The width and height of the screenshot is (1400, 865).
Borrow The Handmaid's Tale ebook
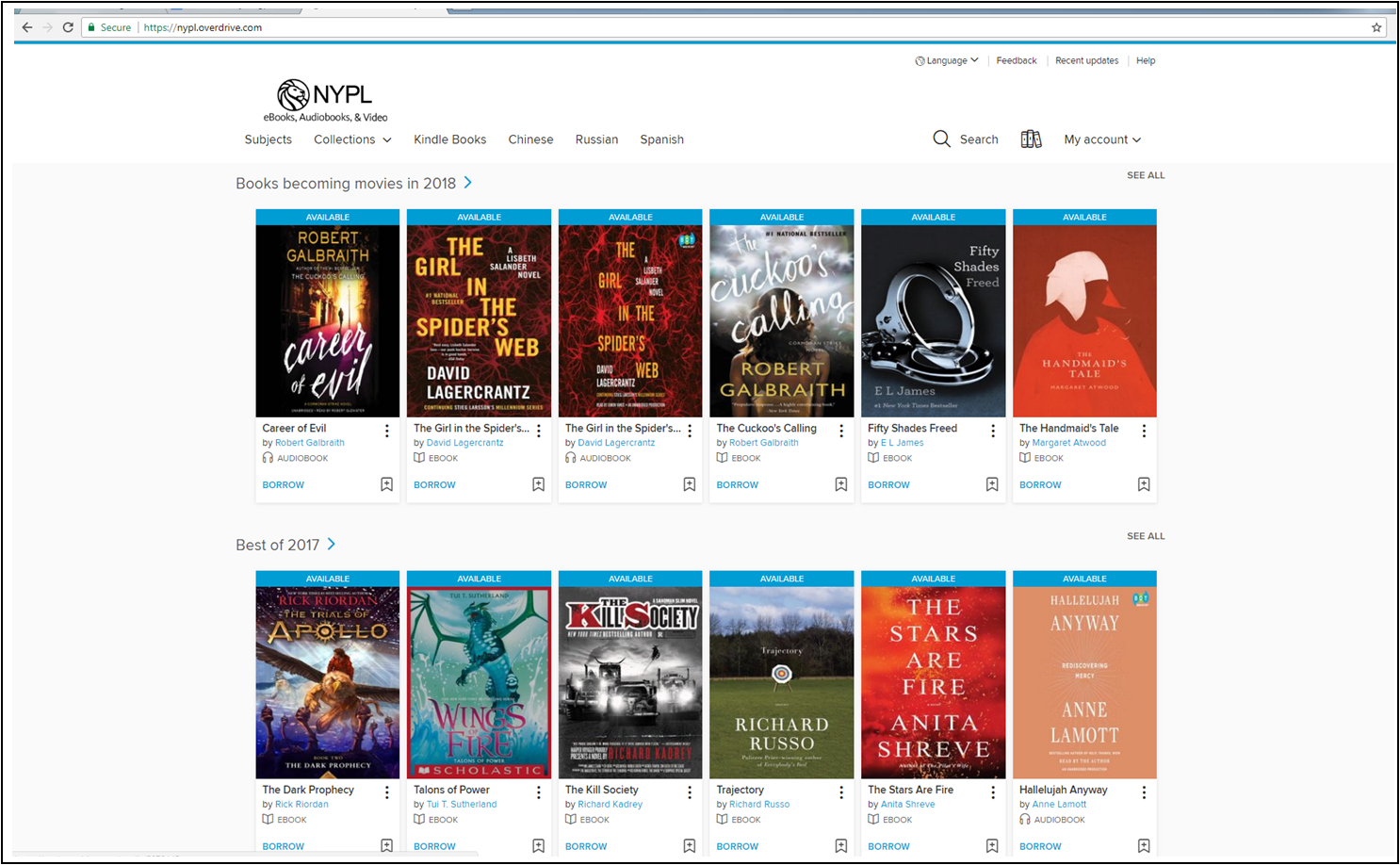pyautogui.click(x=1040, y=485)
